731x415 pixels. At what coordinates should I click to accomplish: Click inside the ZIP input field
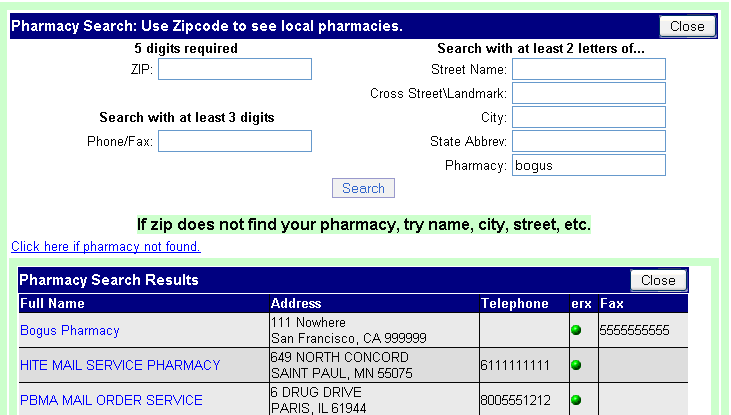click(235, 69)
